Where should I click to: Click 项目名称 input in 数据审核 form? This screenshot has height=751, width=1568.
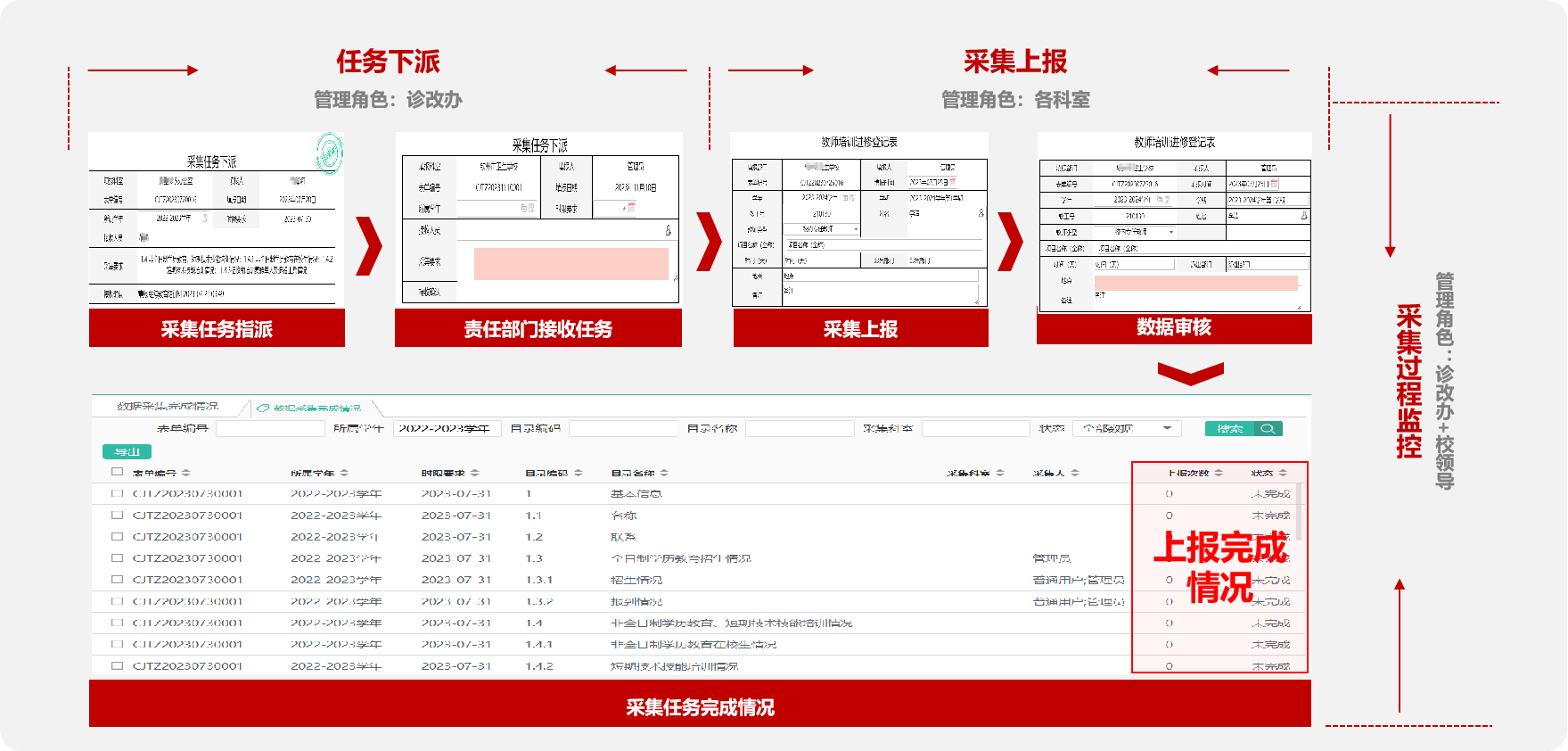pos(1203,248)
